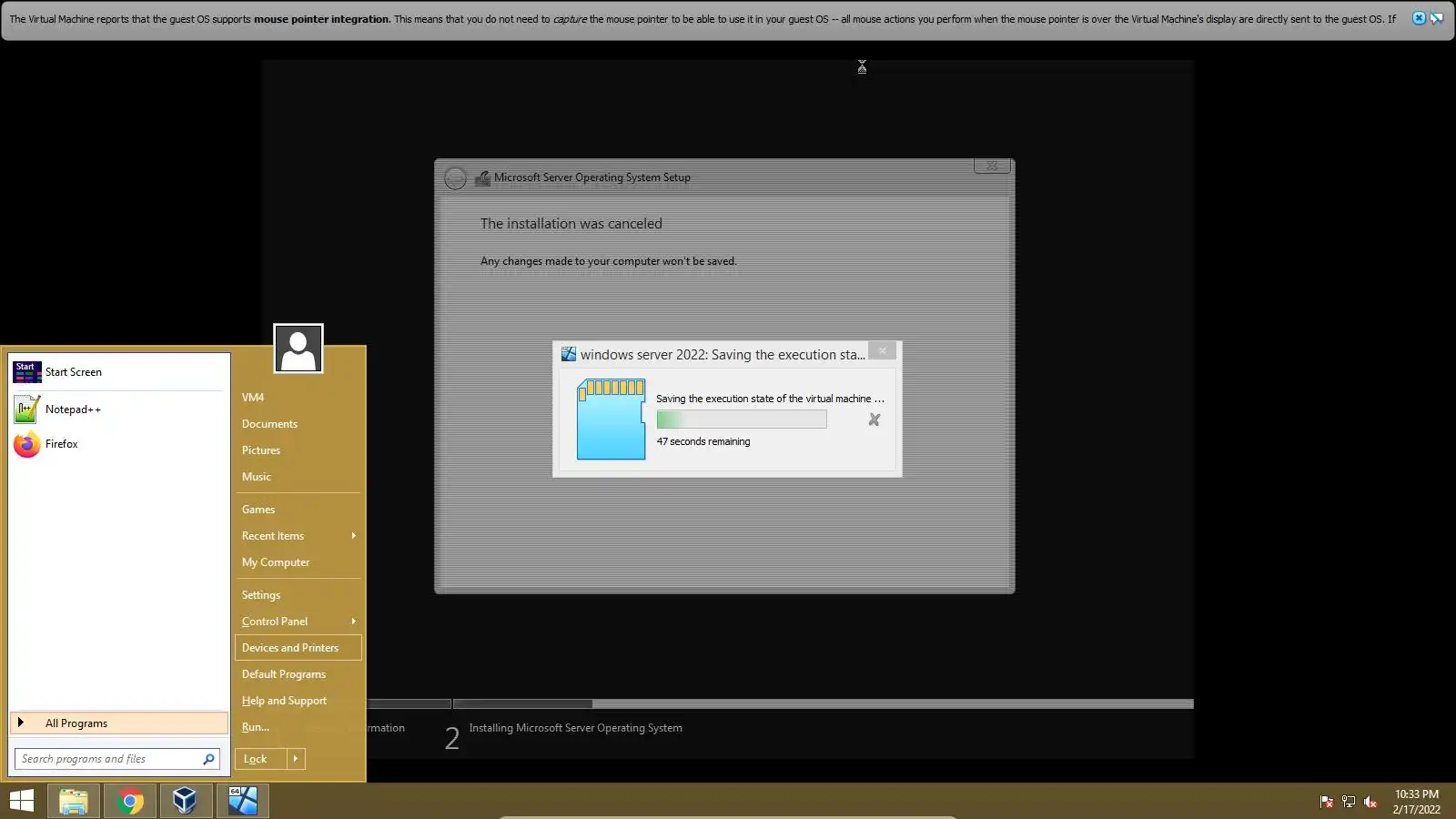Open Default Programs
Screen dimensions: 1456x819
298,674
